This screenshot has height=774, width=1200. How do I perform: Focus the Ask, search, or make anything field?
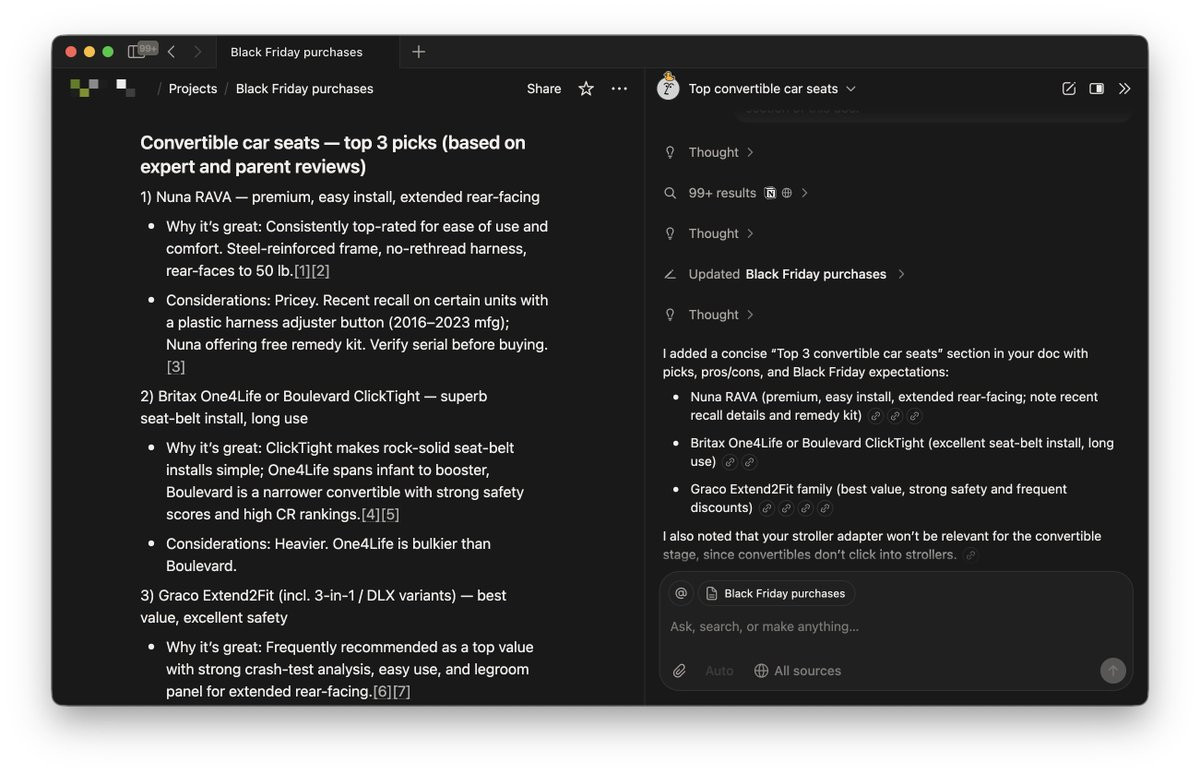(x=895, y=626)
